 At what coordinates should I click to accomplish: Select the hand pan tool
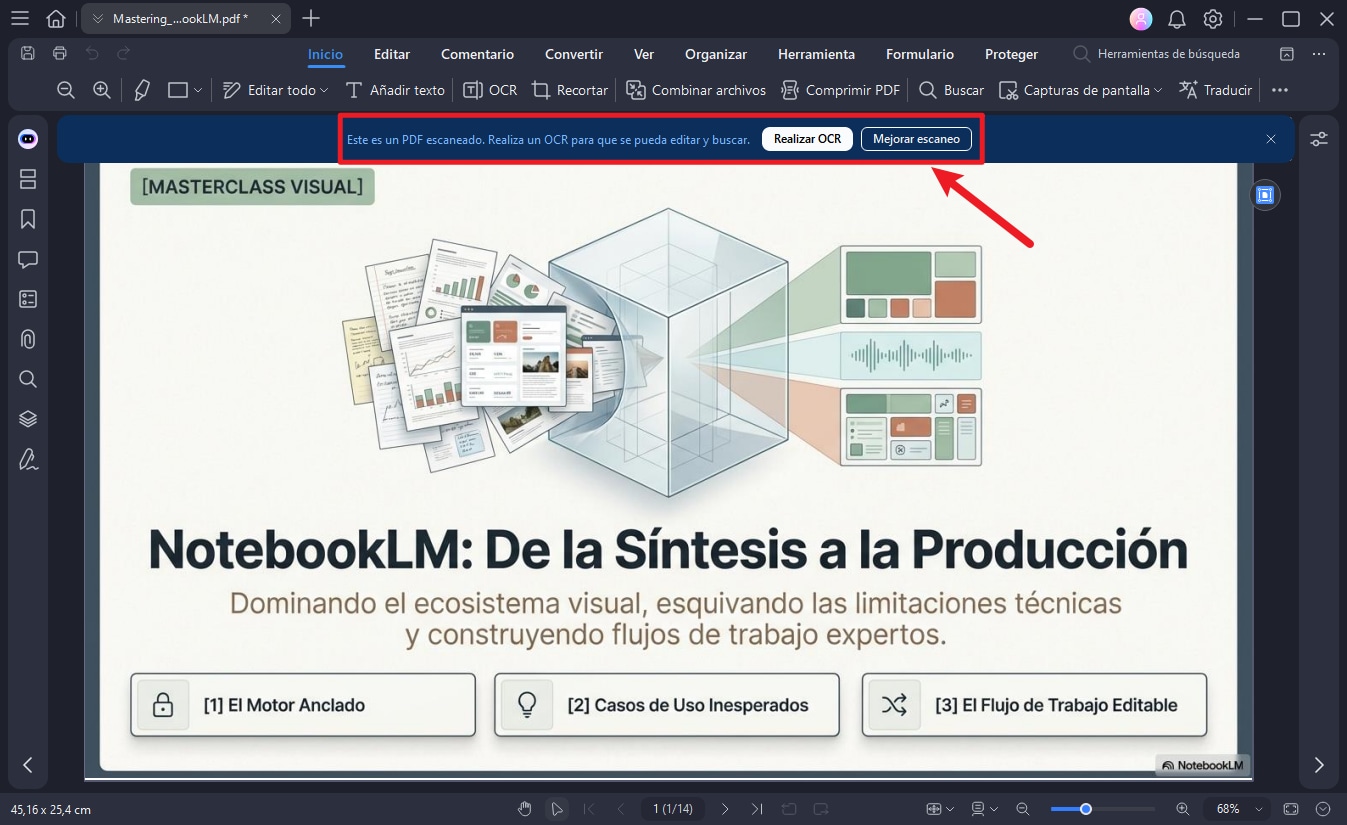coord(525,808)
